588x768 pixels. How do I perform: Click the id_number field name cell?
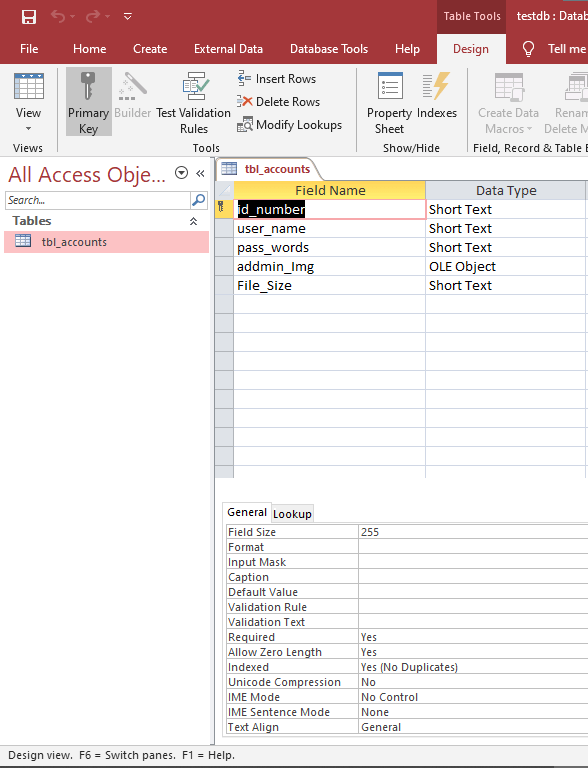pos(330,210)
